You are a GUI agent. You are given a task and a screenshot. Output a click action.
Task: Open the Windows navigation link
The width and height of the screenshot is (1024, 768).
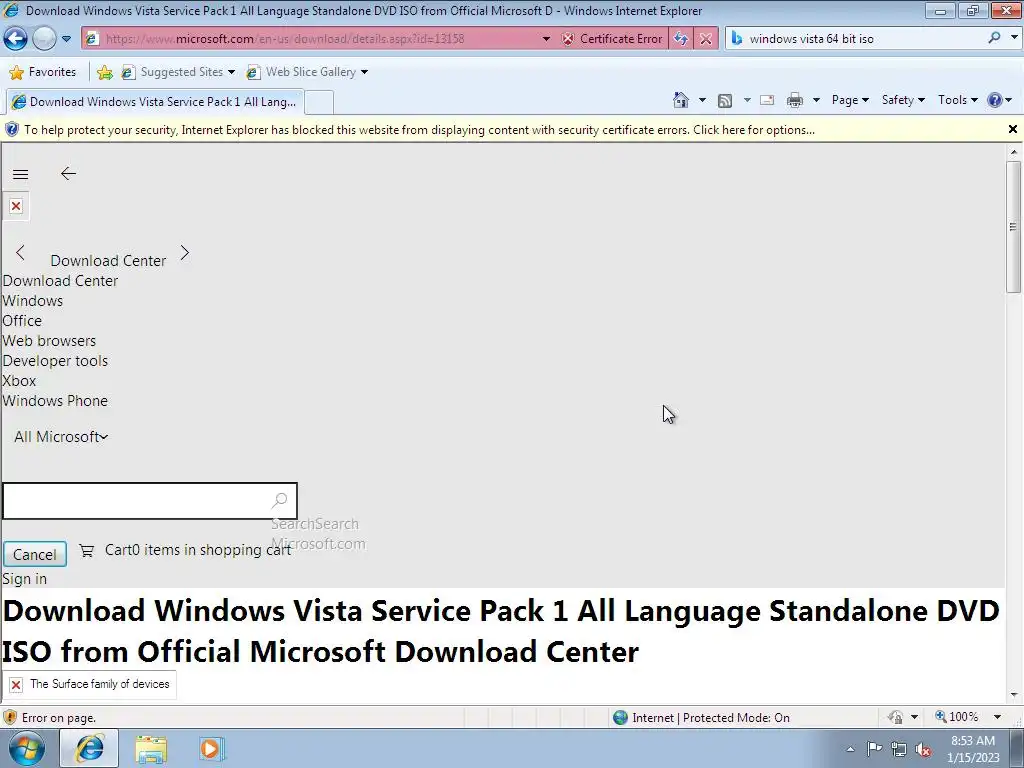click(33, 301)
